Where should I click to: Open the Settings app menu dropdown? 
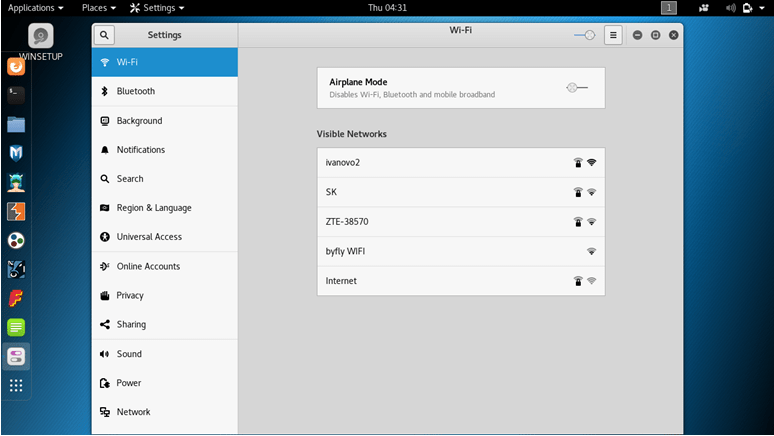(x=157, y=8)
